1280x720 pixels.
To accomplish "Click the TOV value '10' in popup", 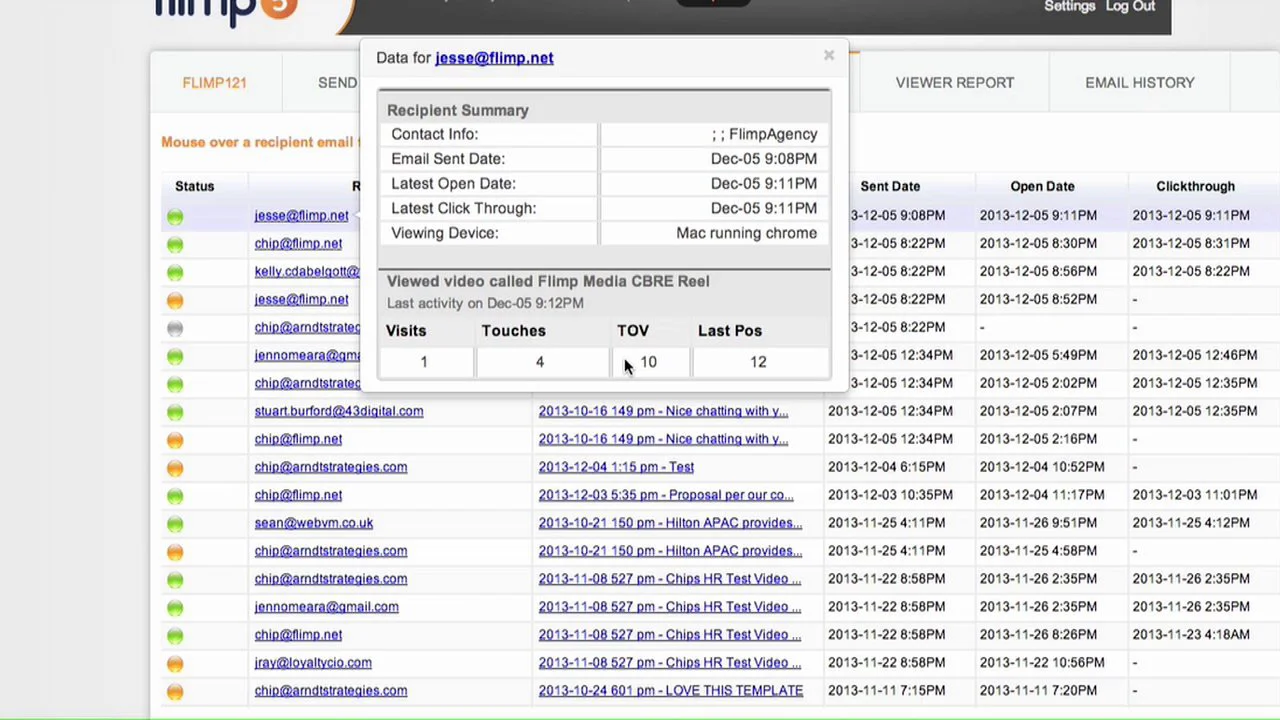I will pos(648,362).
